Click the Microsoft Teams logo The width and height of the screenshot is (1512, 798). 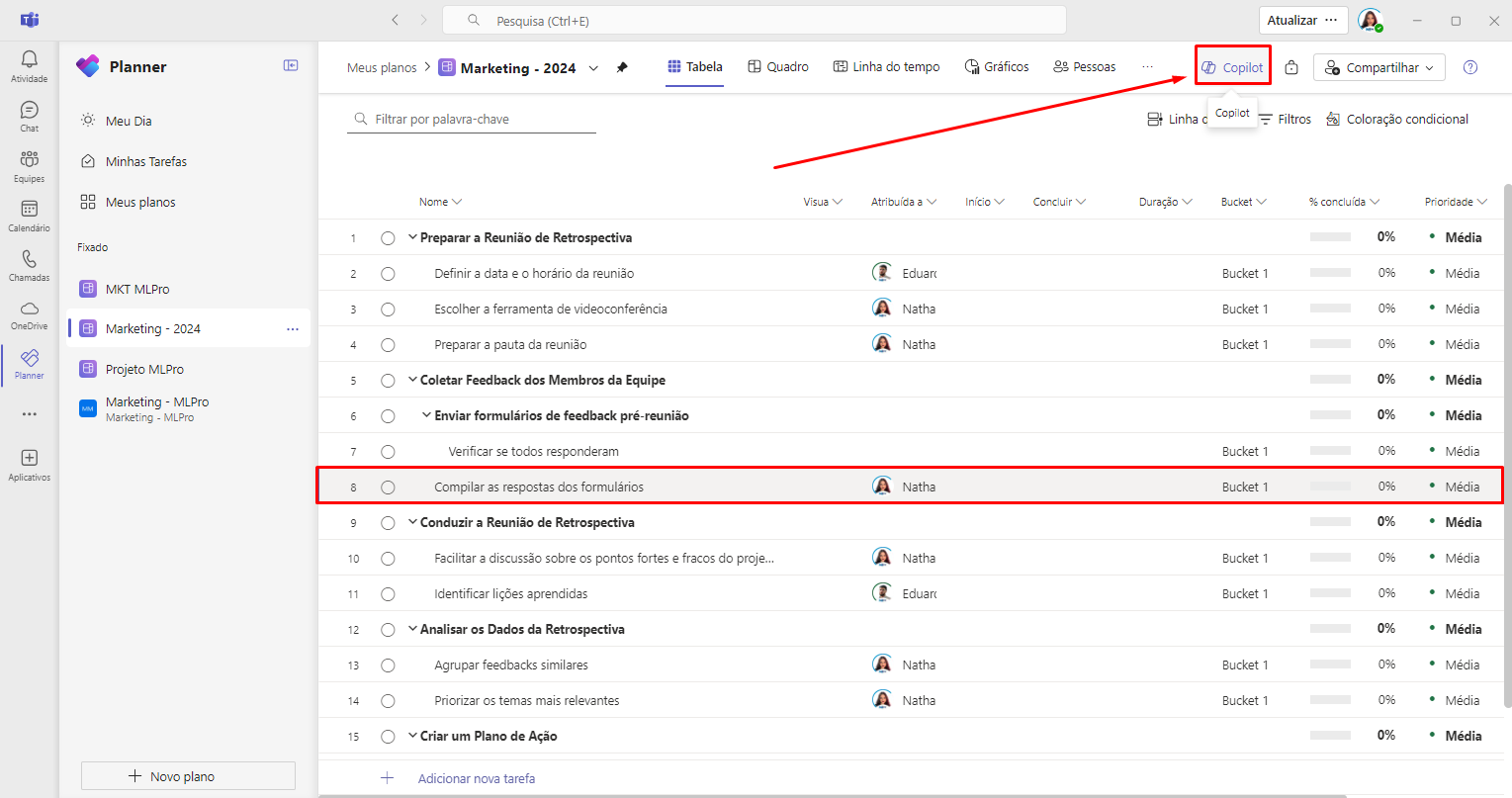30,20
